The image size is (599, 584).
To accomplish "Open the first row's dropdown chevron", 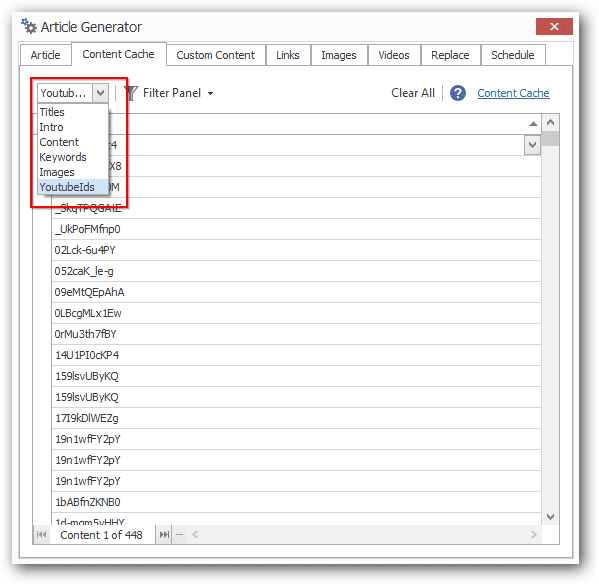I will click(x=533, y=145).
